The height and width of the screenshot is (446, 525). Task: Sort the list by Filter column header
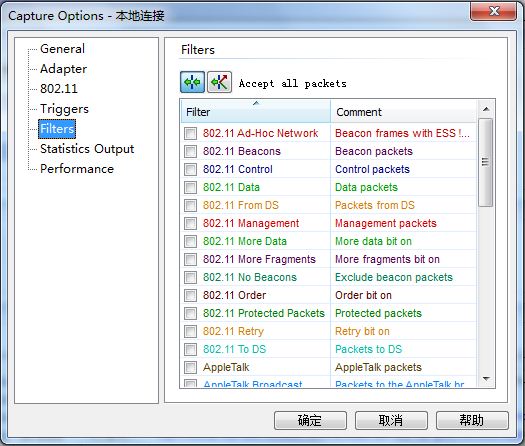click(256, 112)
